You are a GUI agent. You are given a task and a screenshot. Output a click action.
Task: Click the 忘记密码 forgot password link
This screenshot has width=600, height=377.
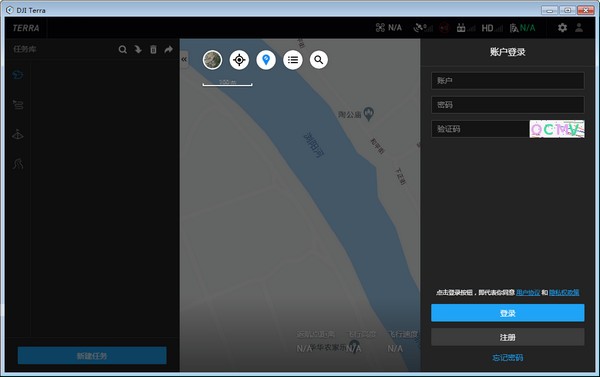pos(508,357)
